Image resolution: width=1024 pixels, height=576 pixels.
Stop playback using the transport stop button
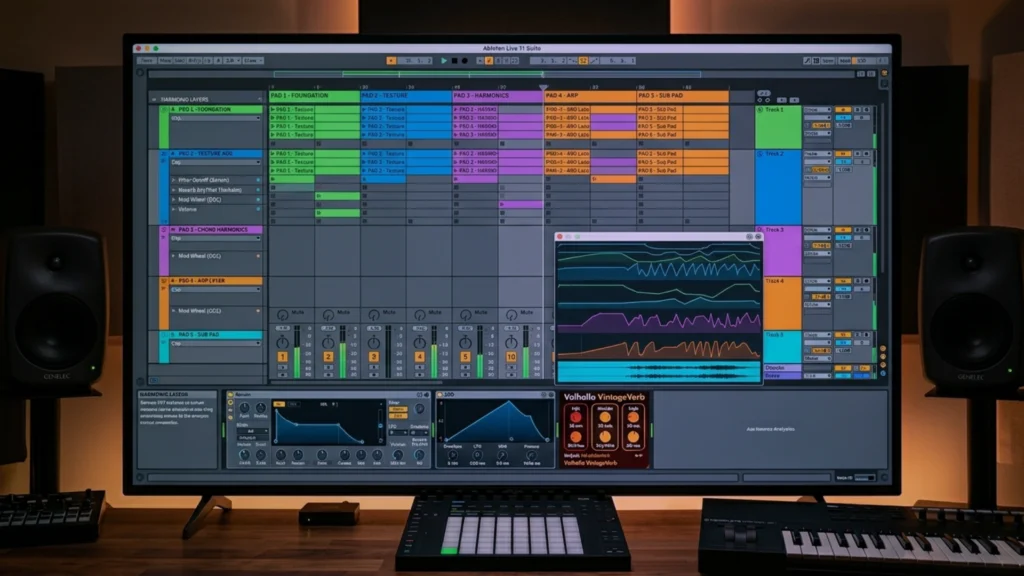click(455, 61)
